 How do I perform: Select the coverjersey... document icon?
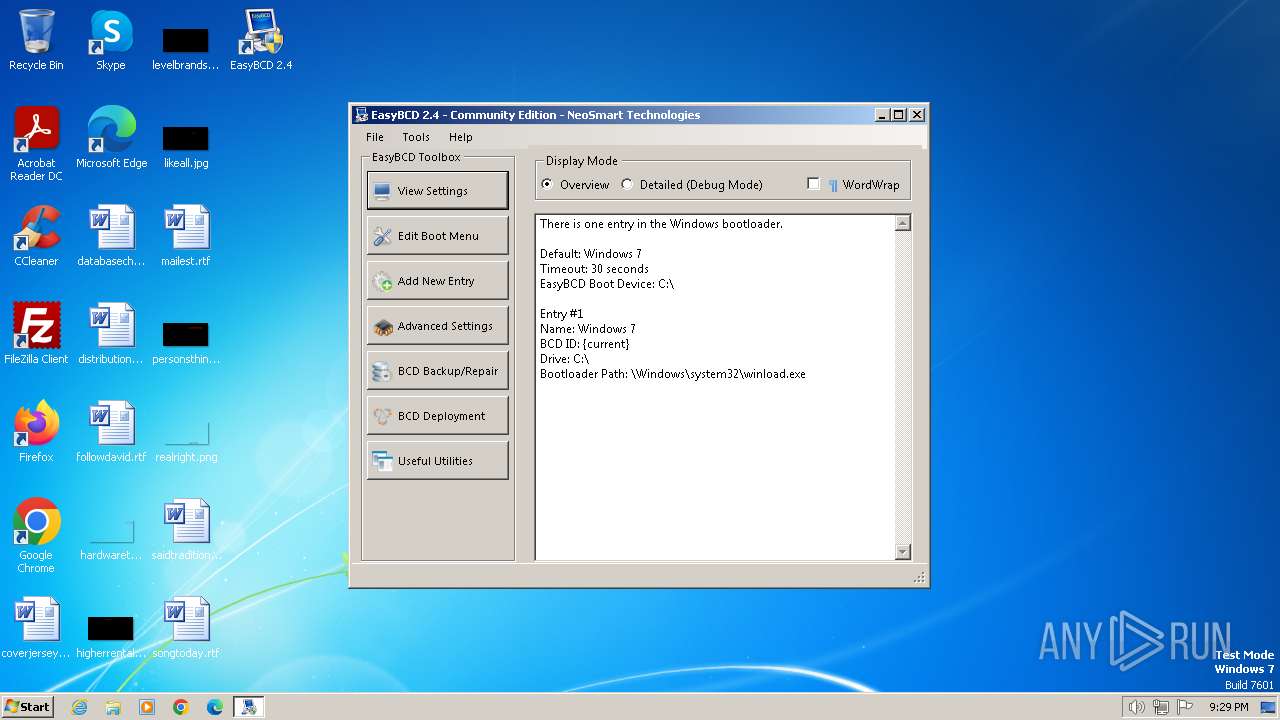tap(36, 628)
